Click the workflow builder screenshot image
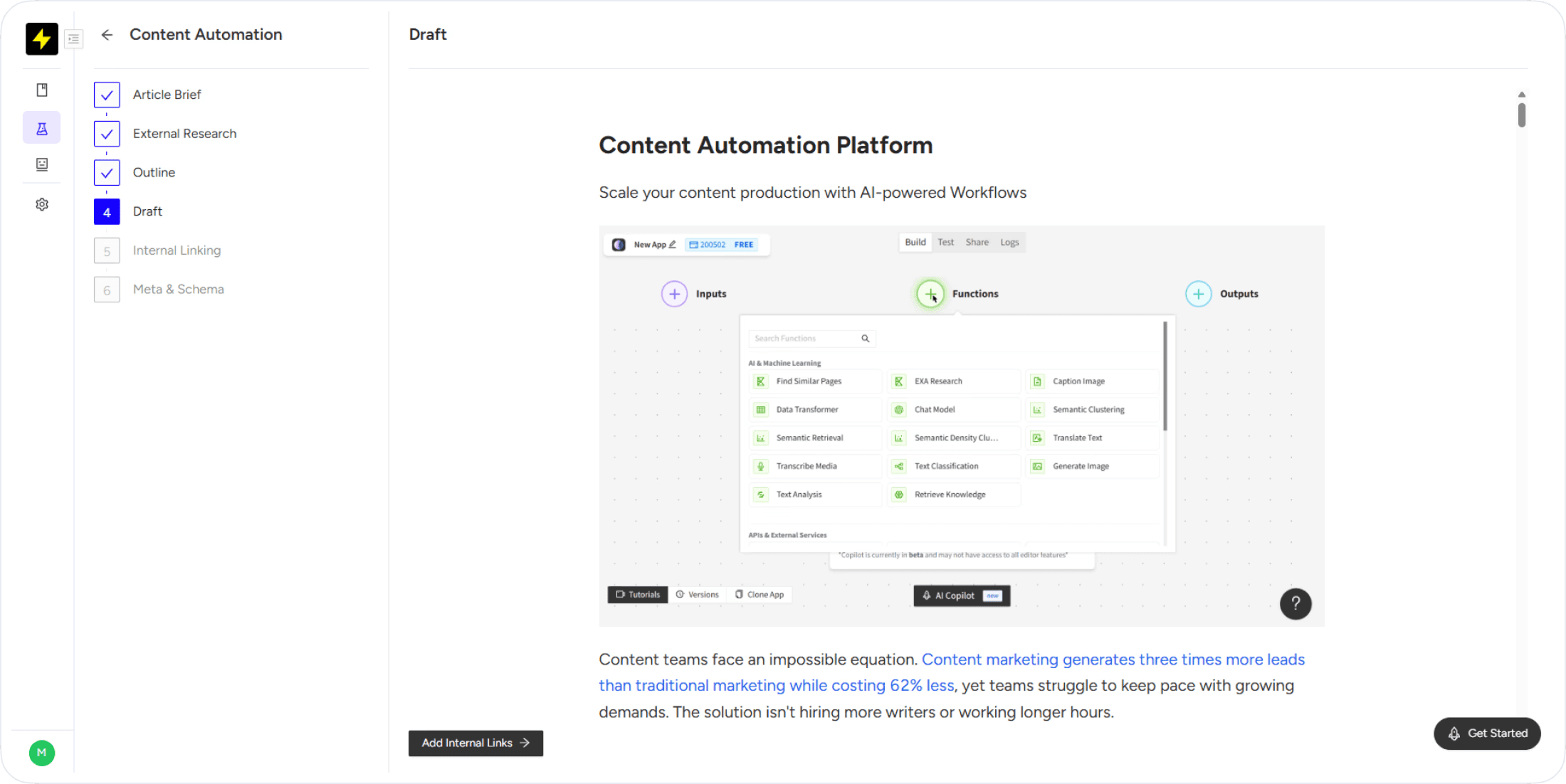Image resolution: width=1566 pixels, height=784 pixels. pyautogui.click(x=961, y=425)
